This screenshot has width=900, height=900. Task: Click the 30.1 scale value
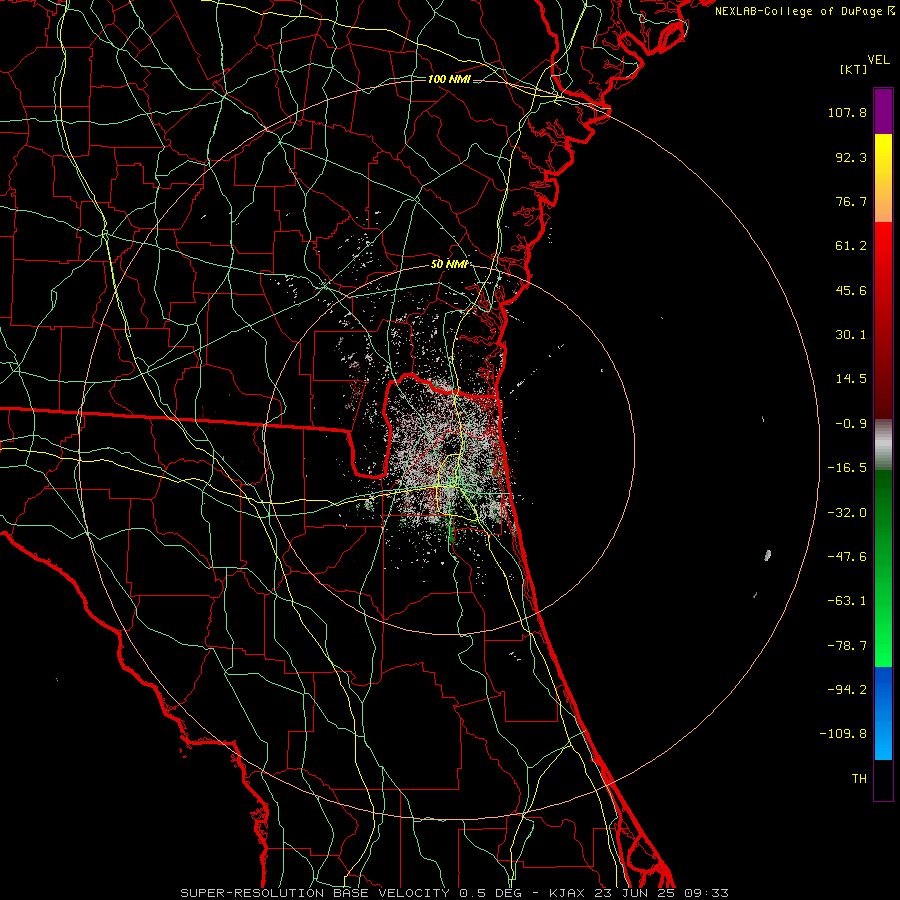pyautogui.click(x=851, y=335)
